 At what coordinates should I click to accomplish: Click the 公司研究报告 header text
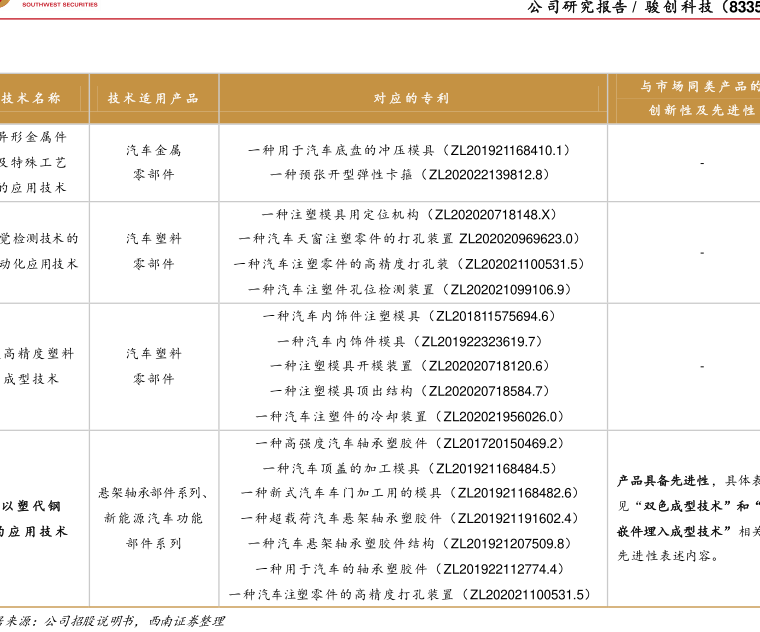(577, 7)
